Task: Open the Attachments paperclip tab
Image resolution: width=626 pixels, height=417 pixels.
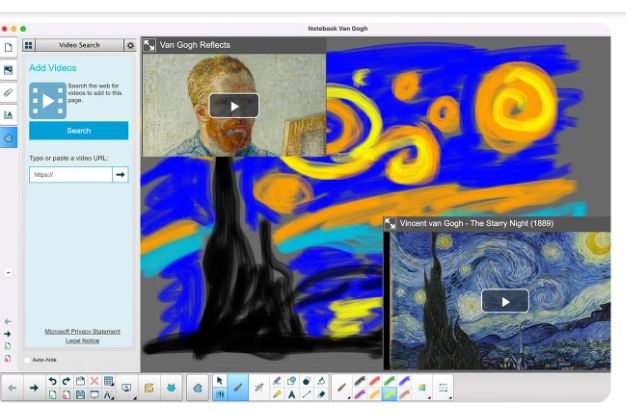Action: pyautogui.click(x=9, y=92)
